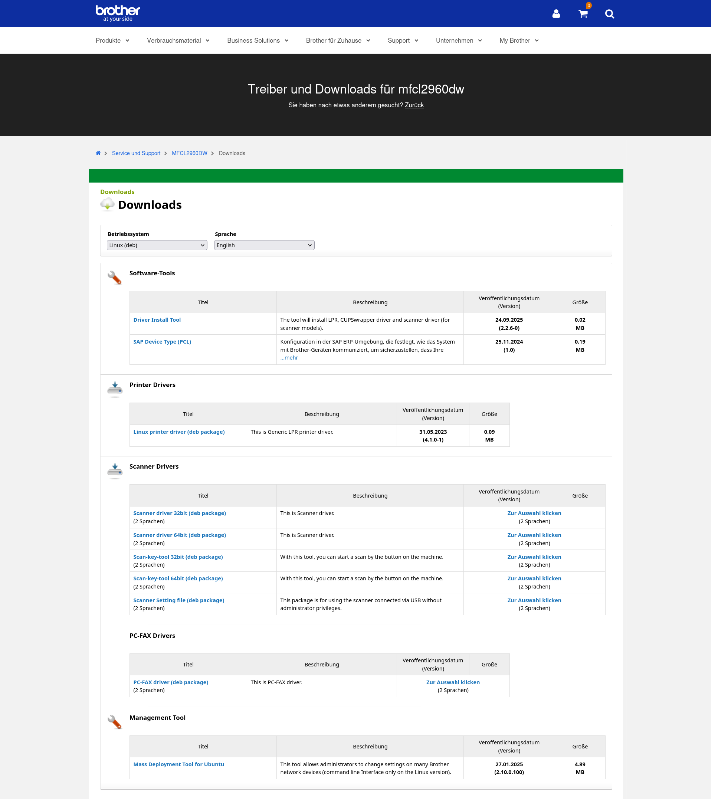The width and height of the screenshot is (711, 799).
Task: Click Zur Auswahl klicken for Scanner driver 32bit
Action: pos(534,513)
